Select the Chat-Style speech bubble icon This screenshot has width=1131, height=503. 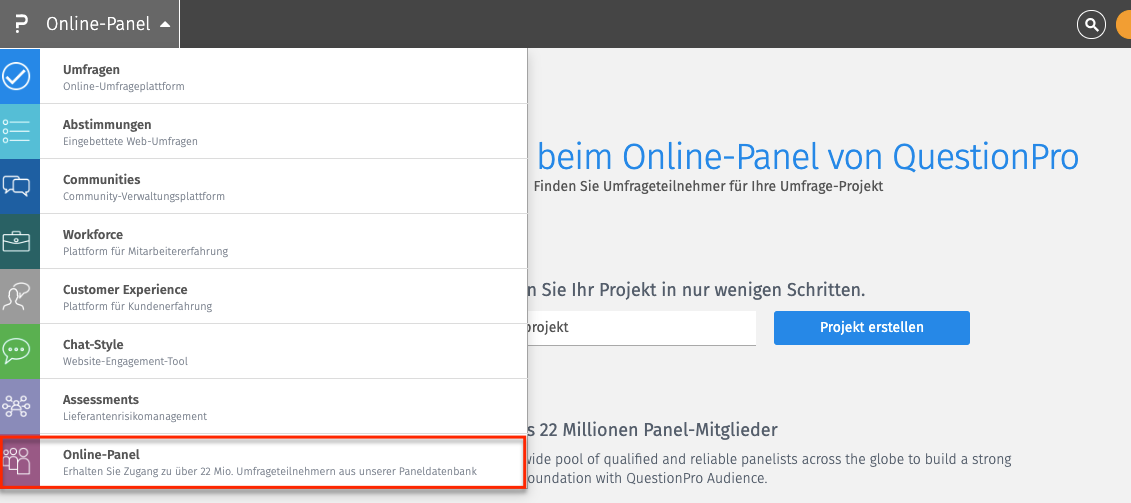click(x=16, y=351)
